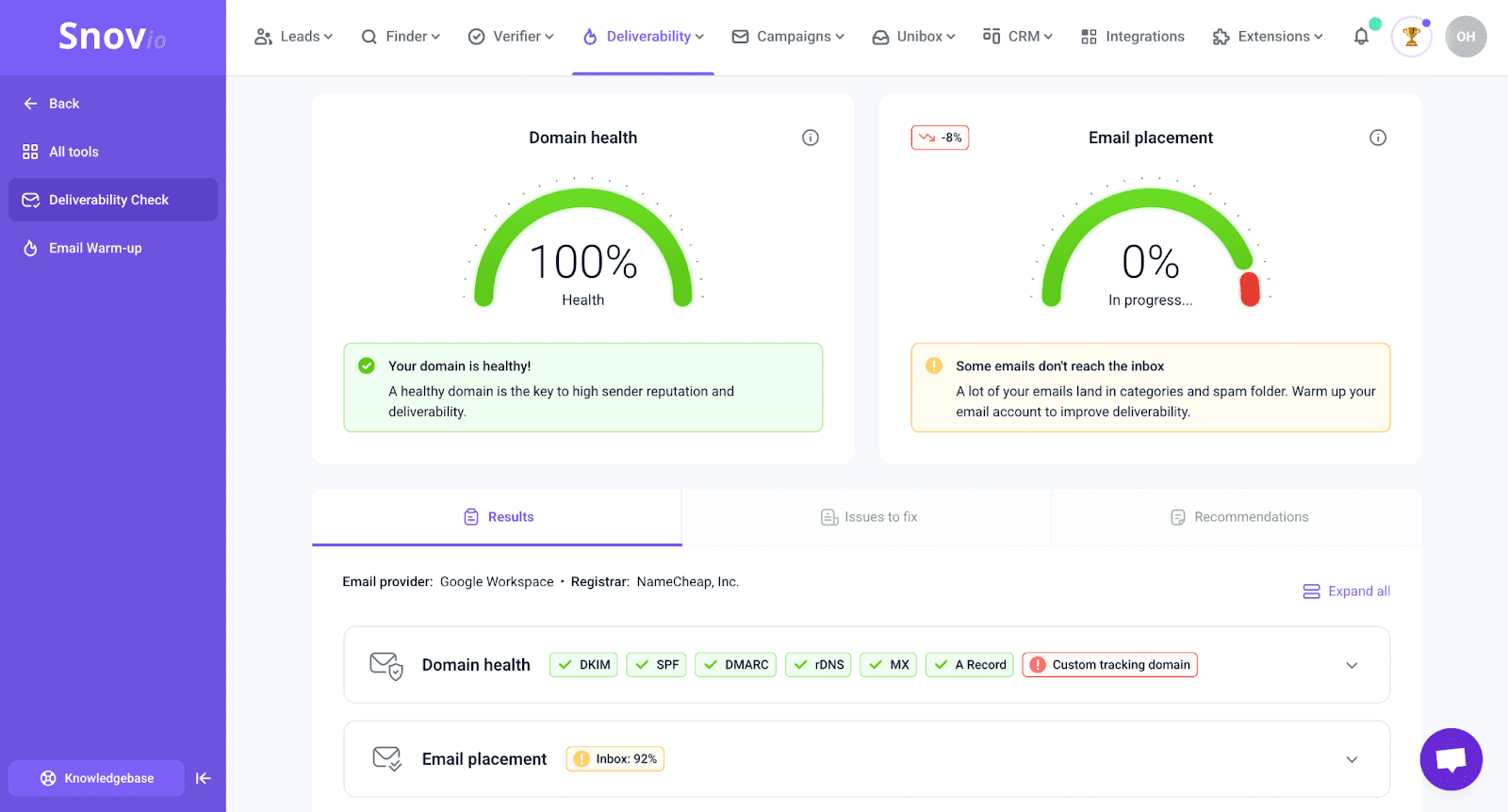Switch to the Issues to fix tab
The image size is (1508, 812).
coord(867,517)
